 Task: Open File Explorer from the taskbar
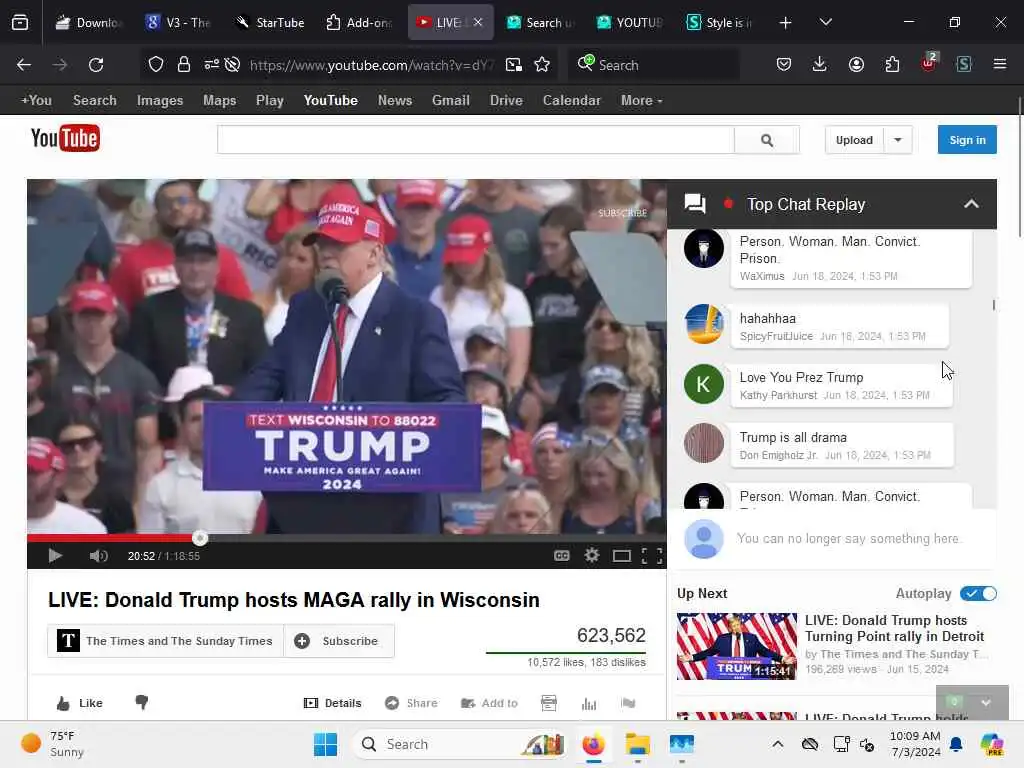tap(637, 744)
